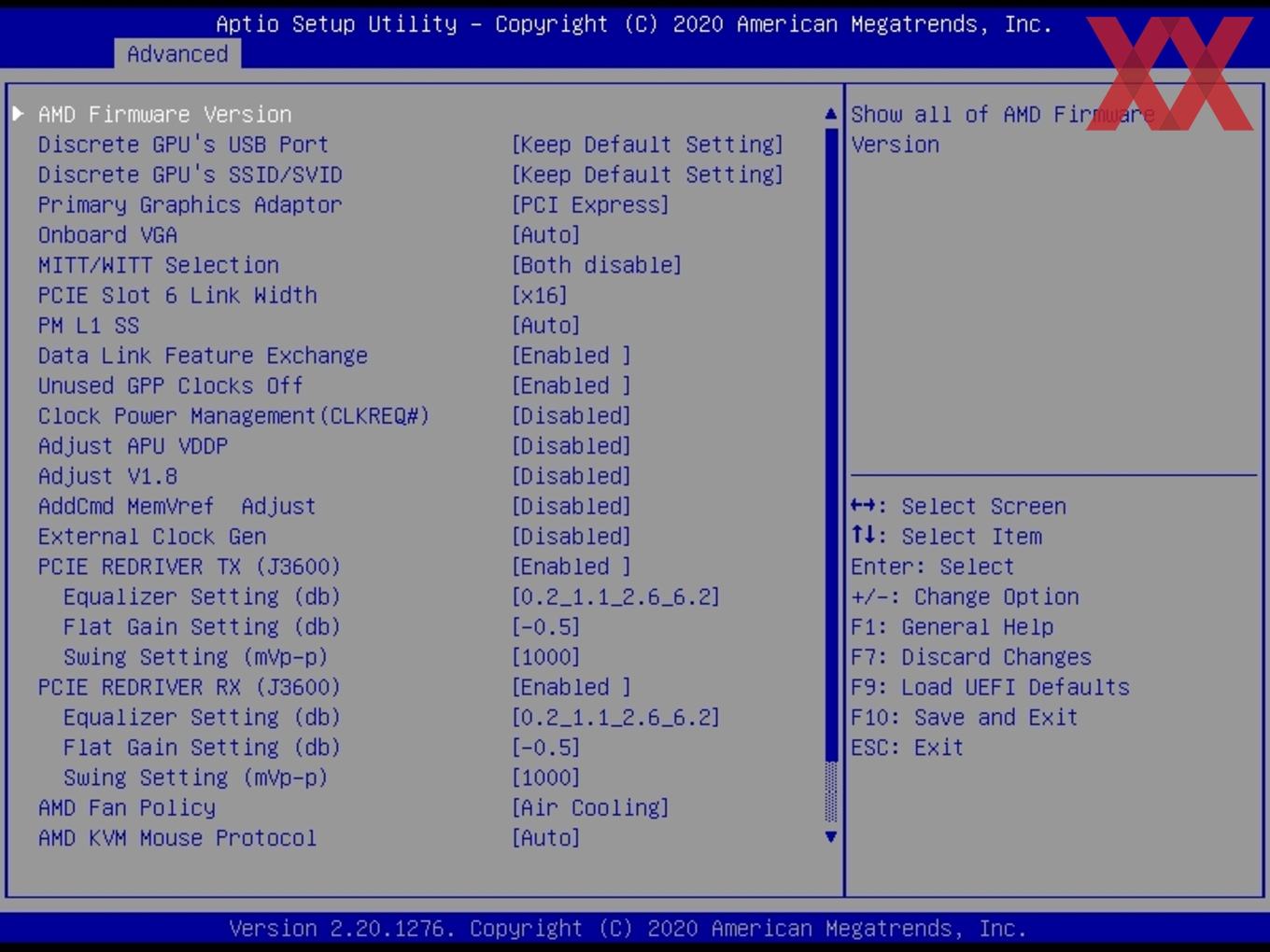This screenshot has width=1270, height=952.
Task: Click the Select Item arrows hint
Action: [947, 537]
